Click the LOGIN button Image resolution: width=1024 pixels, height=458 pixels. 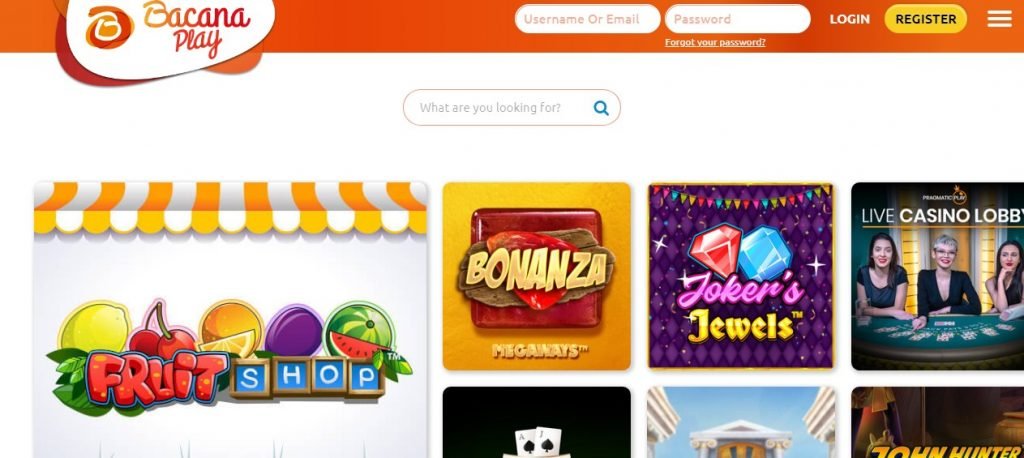[x=850, y=19]
